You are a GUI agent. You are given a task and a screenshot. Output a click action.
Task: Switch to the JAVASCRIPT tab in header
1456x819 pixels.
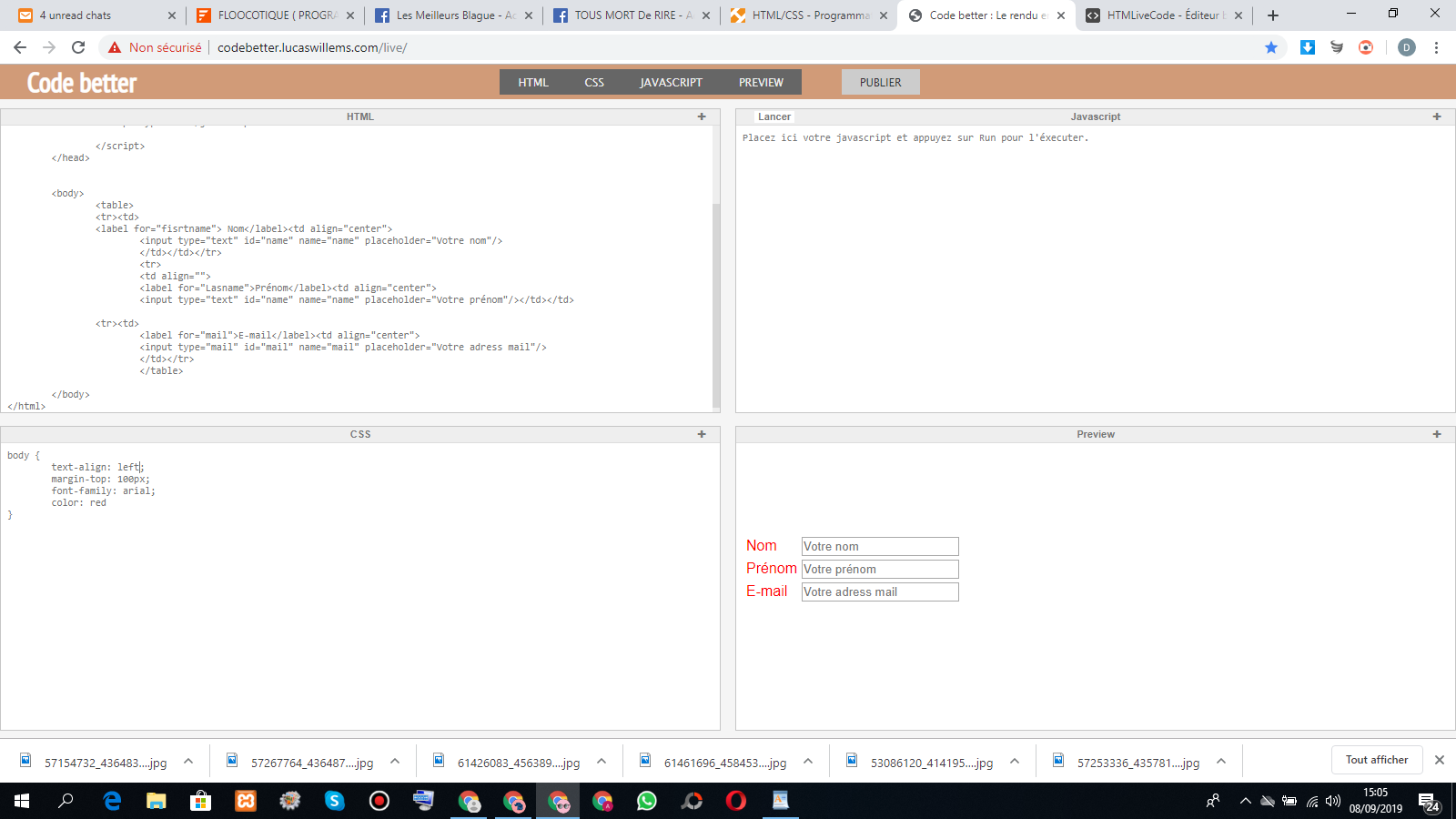tap(671, 82)
